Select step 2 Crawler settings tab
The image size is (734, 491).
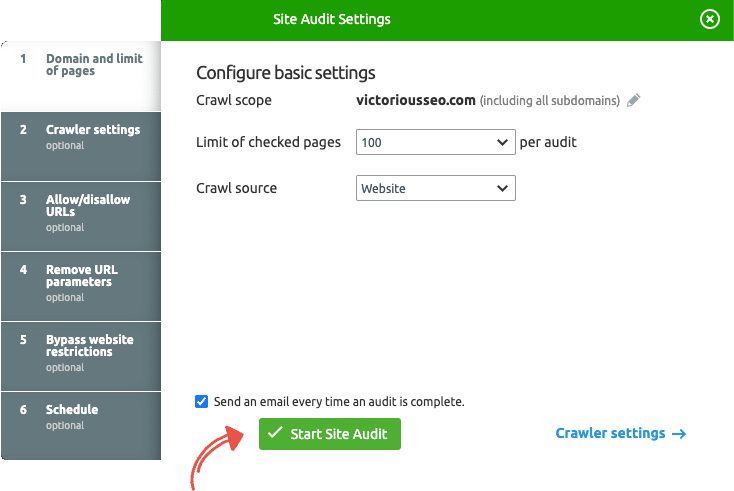[x=81, y=146]
